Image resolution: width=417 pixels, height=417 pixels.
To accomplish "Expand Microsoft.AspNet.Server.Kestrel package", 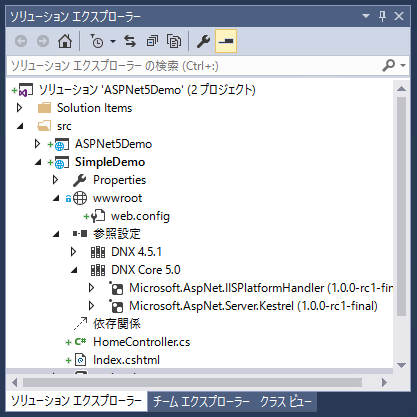I will pos(92,306).
